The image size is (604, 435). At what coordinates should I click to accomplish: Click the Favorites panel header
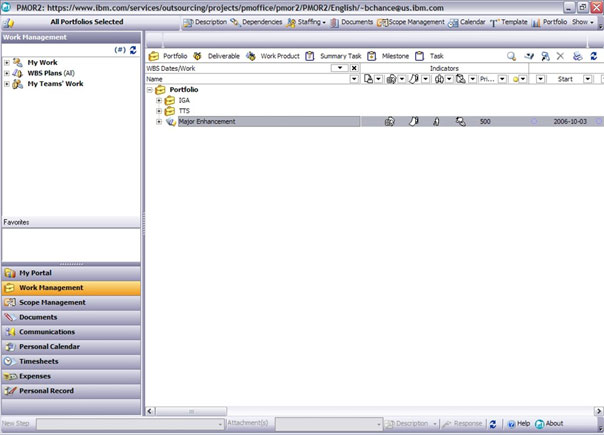[x=71, y=222]
